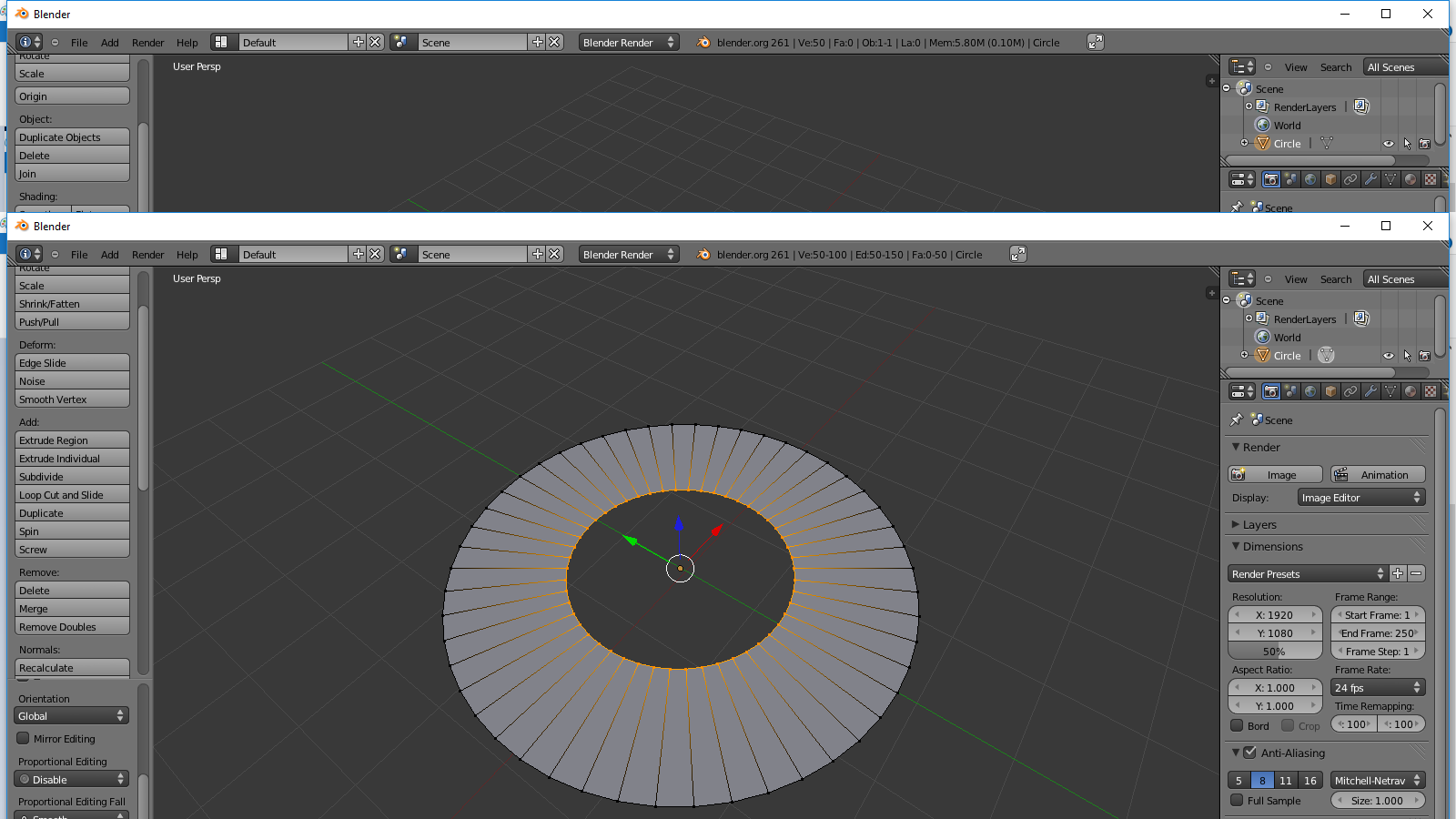This screenshot has height=819, width=1456.
Task: Click Remove Doubles button
Action: pyautogui.click(x=73, y=626)
